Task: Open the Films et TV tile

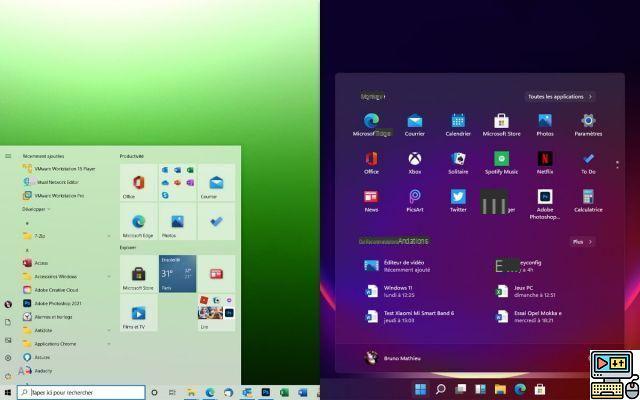Action: [138, 313]
